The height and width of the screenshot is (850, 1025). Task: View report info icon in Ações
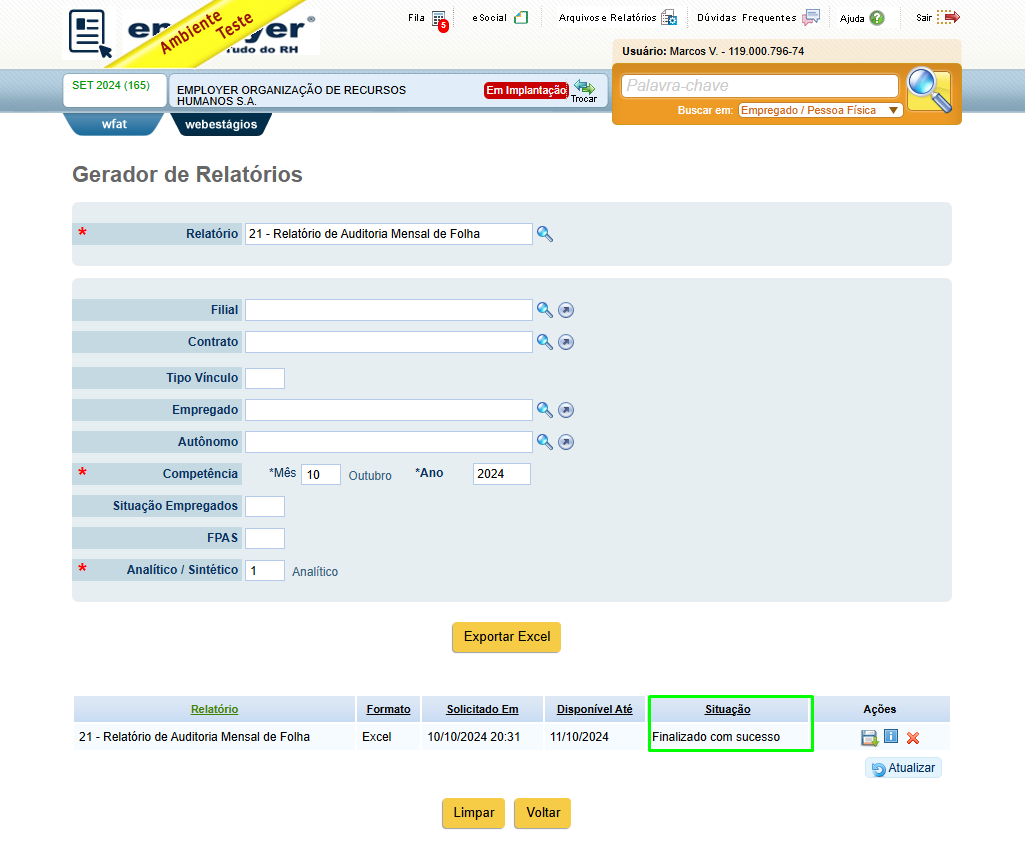pos(891,736)
